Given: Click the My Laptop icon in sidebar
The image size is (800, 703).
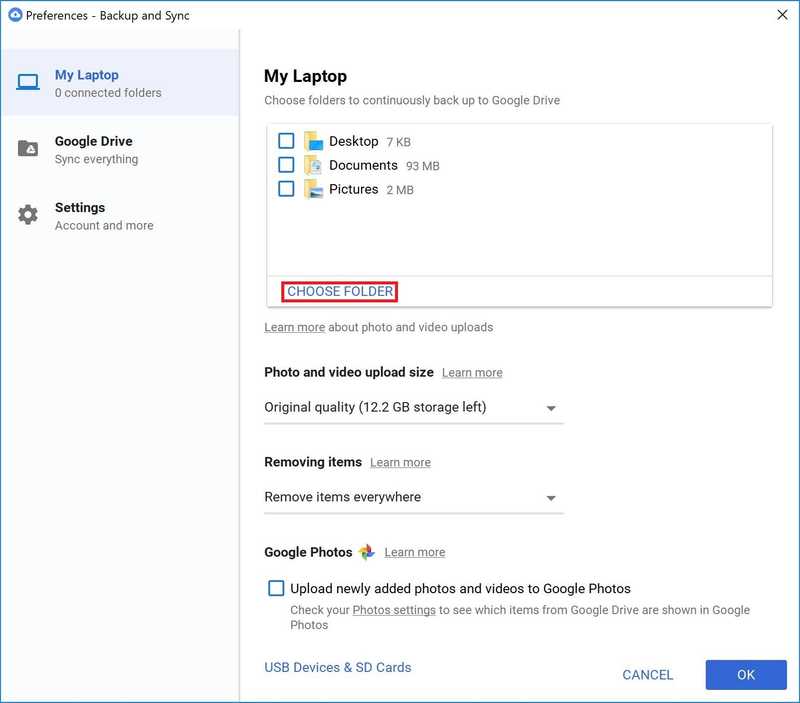Looking at the screenshot, I should (28, 83).
